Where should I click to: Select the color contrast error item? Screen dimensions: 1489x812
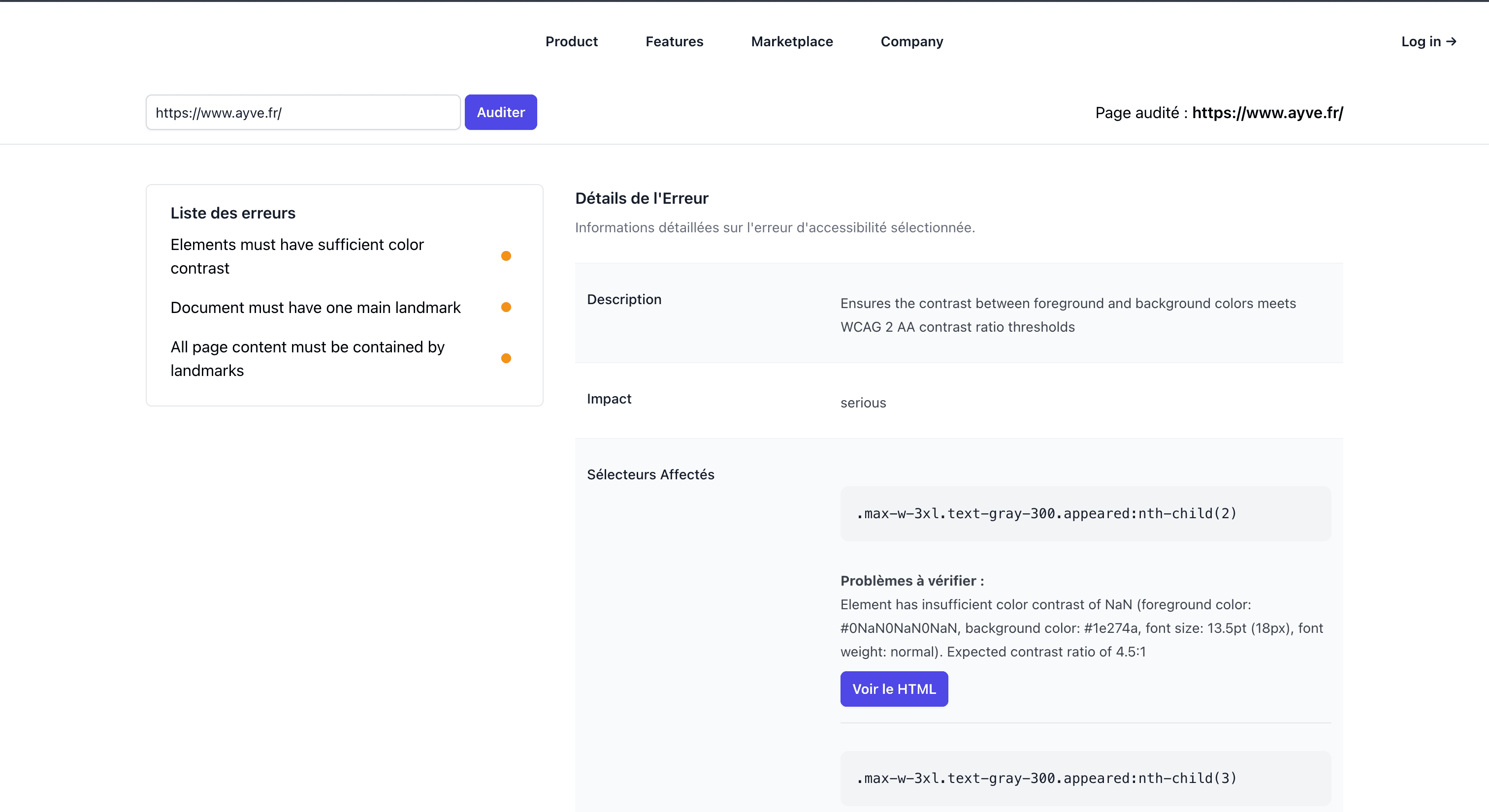pyautogui.click(x=297, y=256)
